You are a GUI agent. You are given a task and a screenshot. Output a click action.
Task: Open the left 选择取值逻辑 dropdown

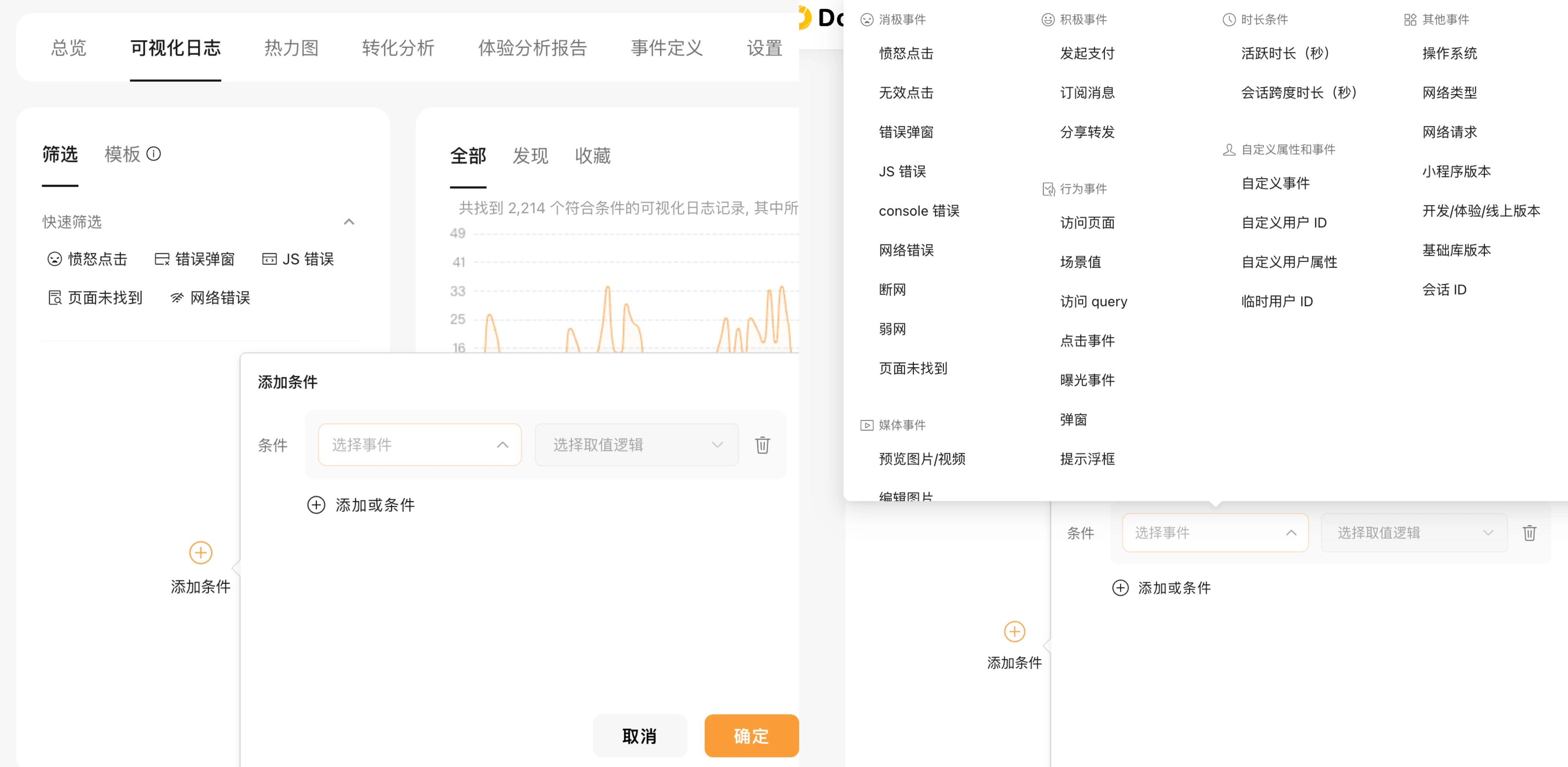tap(636, 445)
